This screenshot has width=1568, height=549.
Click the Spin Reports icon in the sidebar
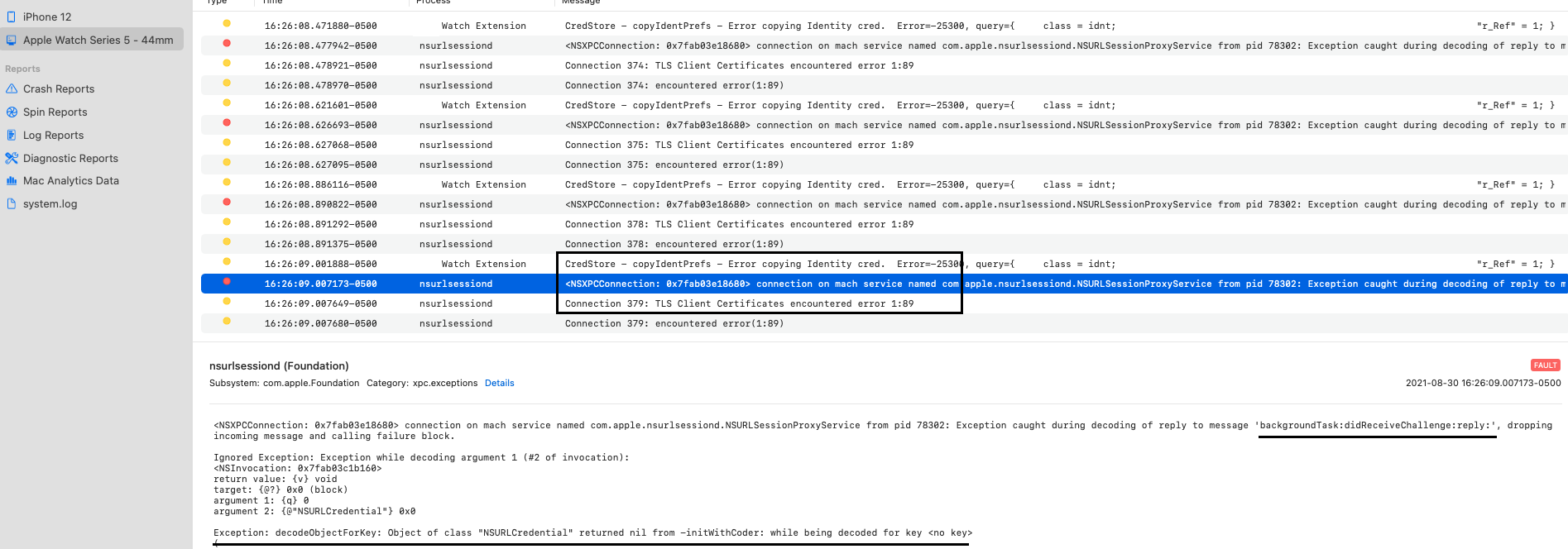(x=12, y=112)
